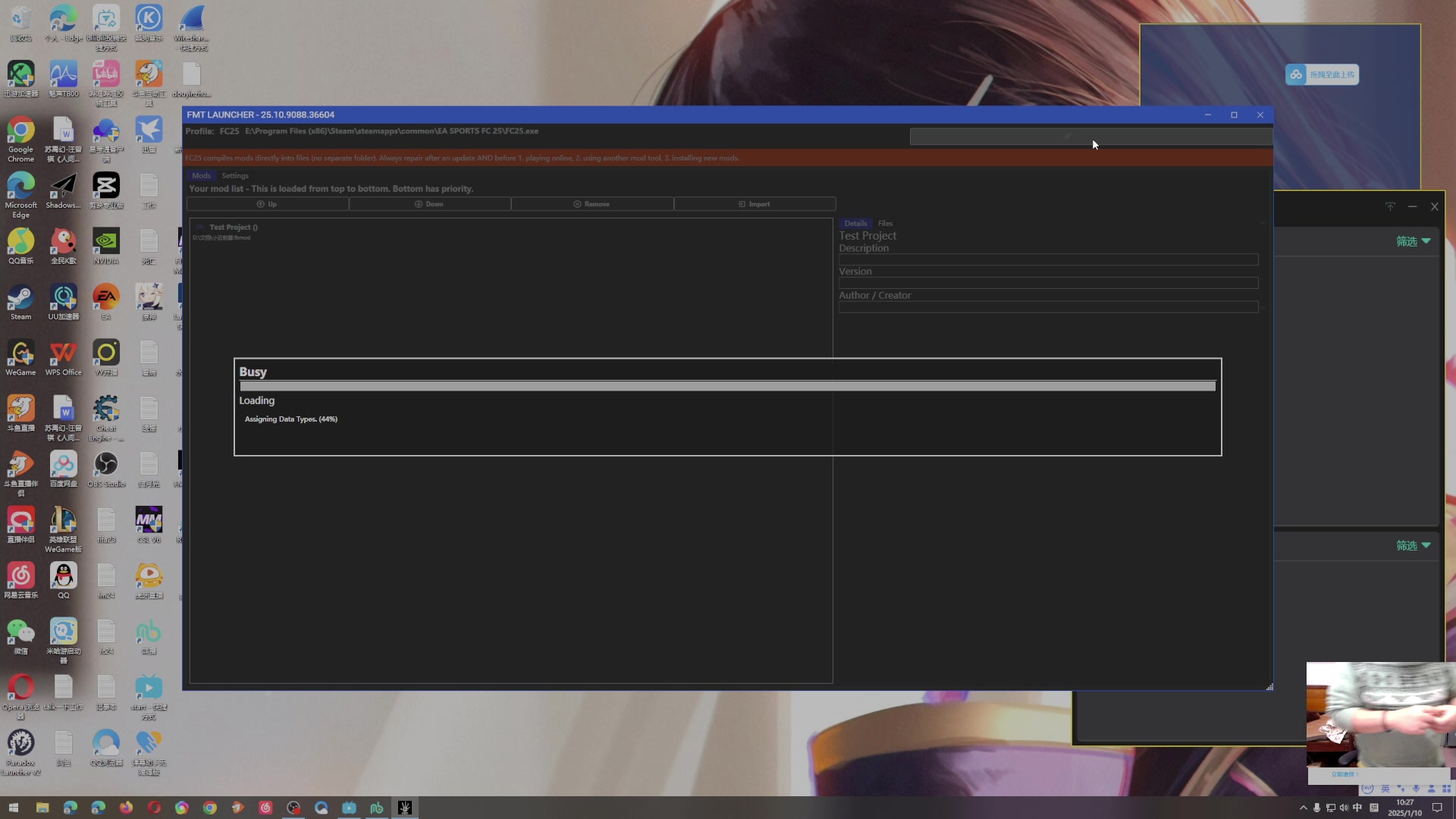Open the Recycle Bin desktop icon

[x=20, y=24]
